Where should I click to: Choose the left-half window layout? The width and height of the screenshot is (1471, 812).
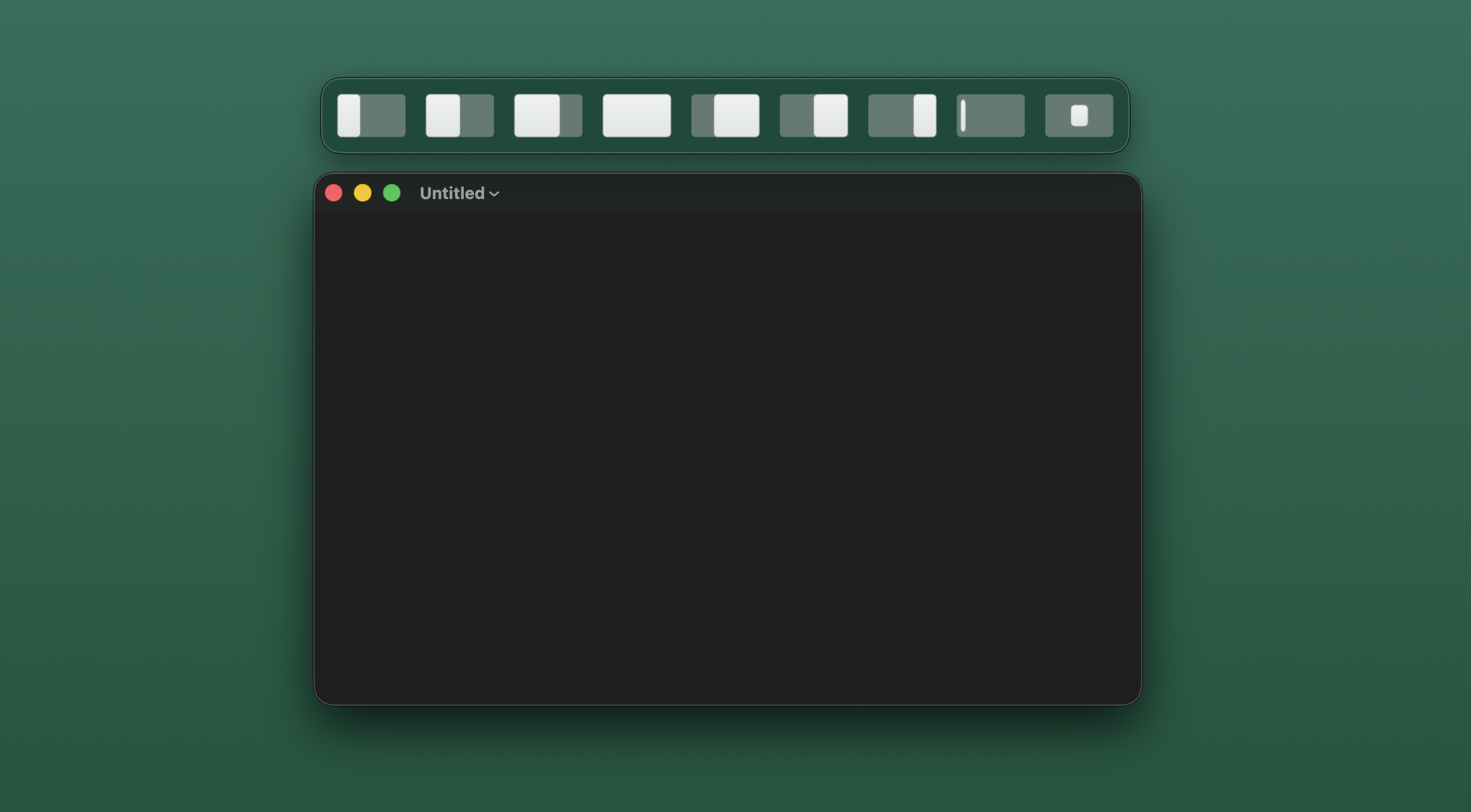click(x=460, y=116)
